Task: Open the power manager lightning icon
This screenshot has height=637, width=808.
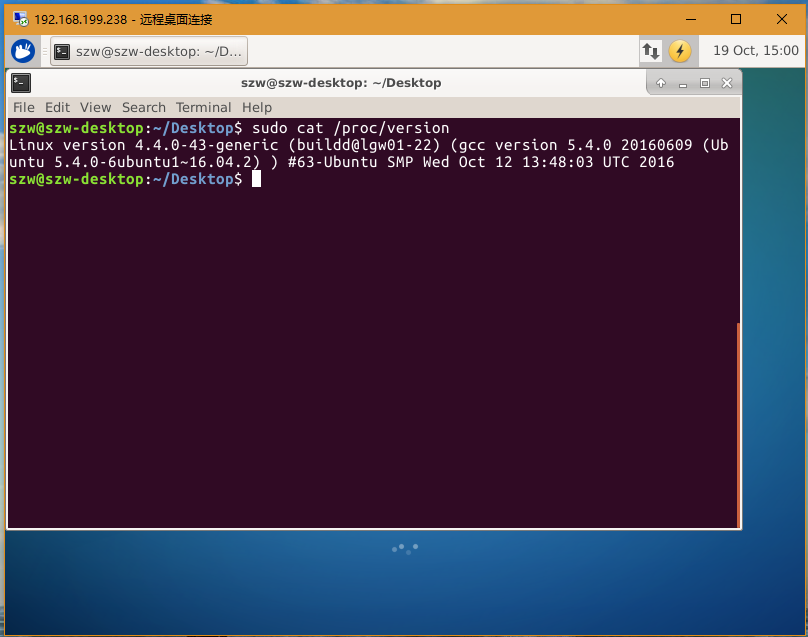Action: click(680, 51)
